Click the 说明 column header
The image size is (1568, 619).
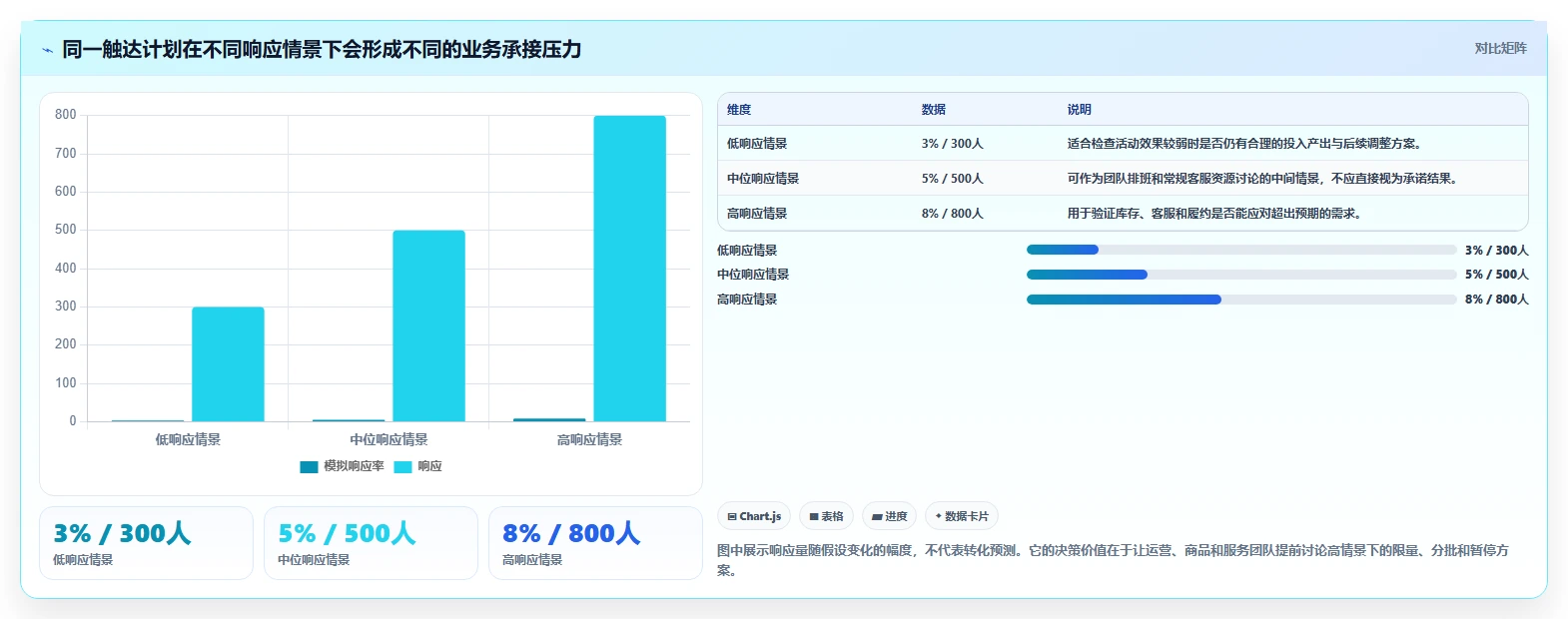tap(1080, 110)
